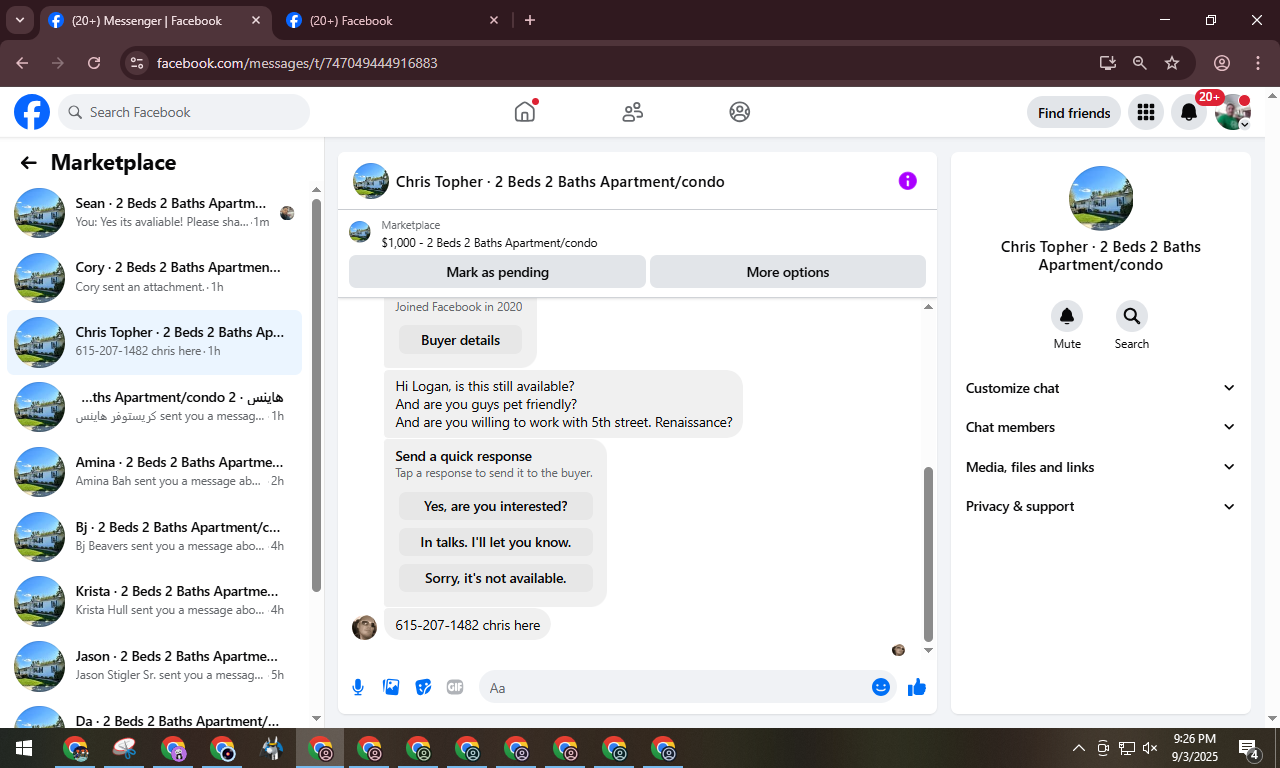This screenshot has height=768, width=1280.
Task: Open the browser zoom magnifier icon
Action: coord(1140,63)
